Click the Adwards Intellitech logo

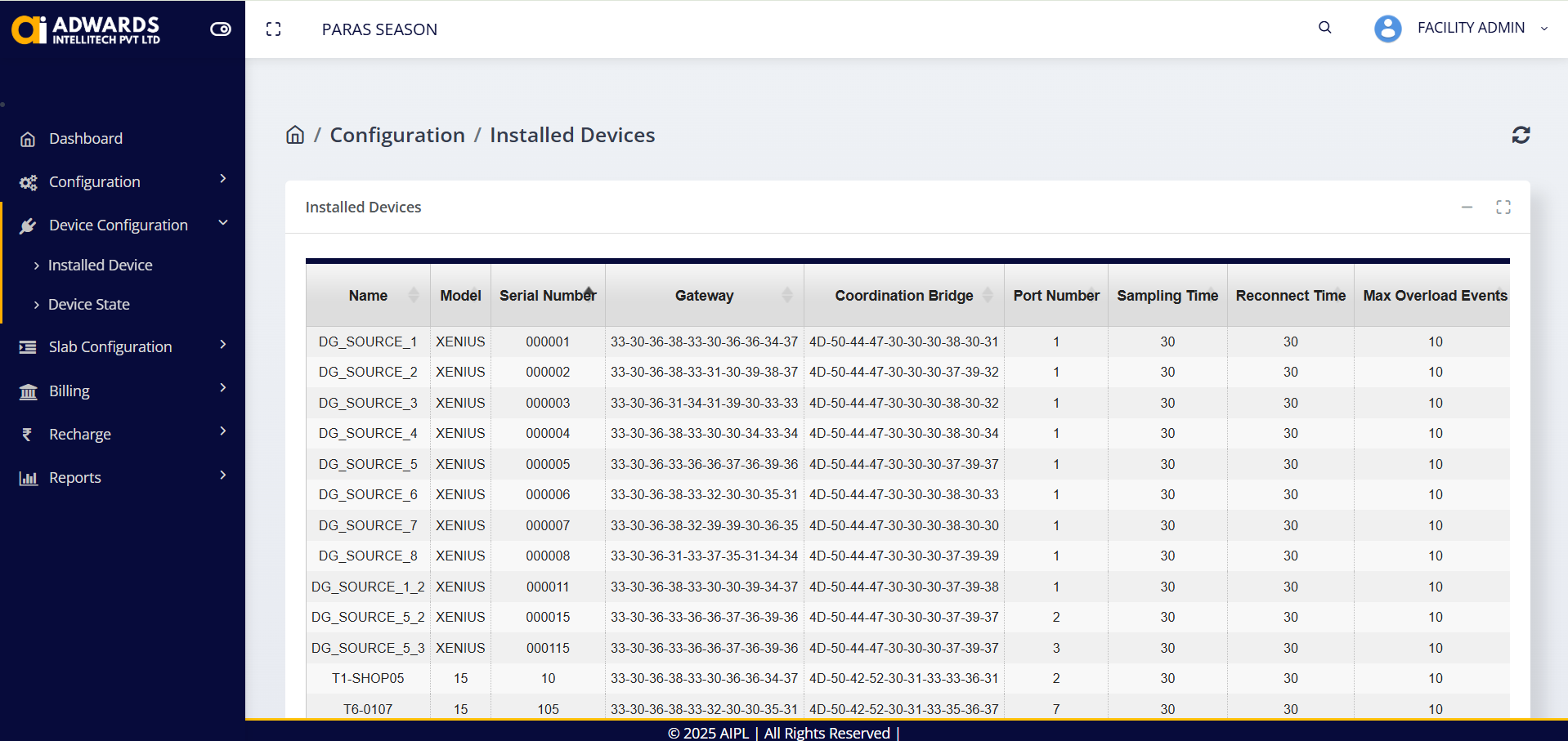(86, 29)
